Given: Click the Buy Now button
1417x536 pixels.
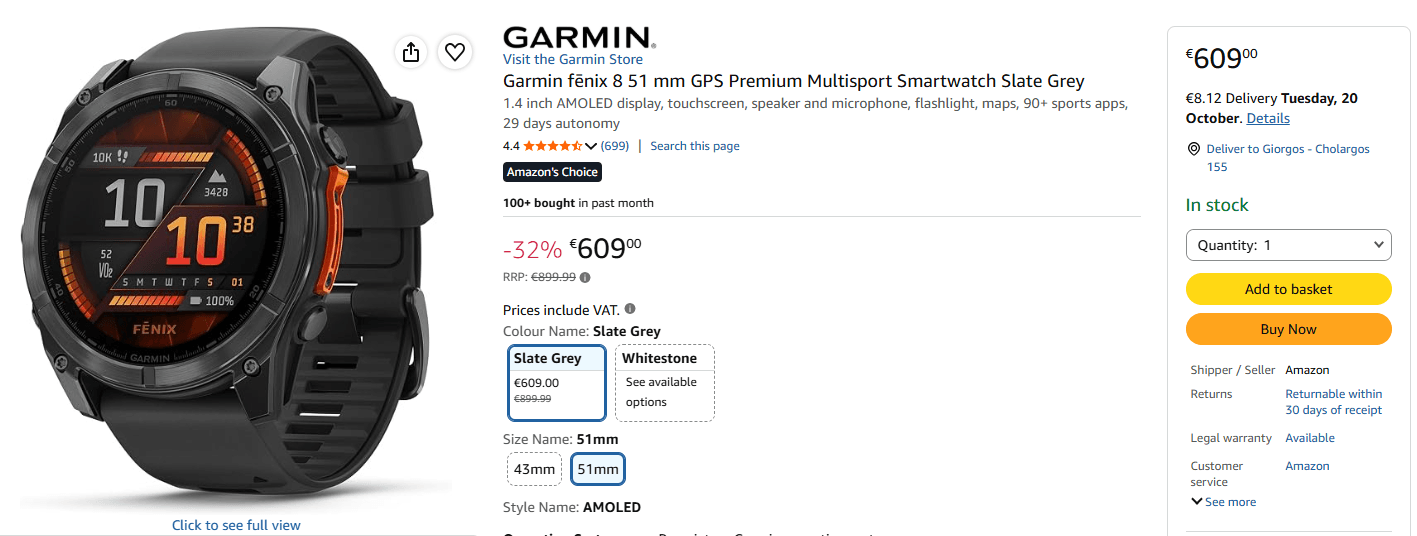Looking at the screenshot, I should (x=1288, y=329).
